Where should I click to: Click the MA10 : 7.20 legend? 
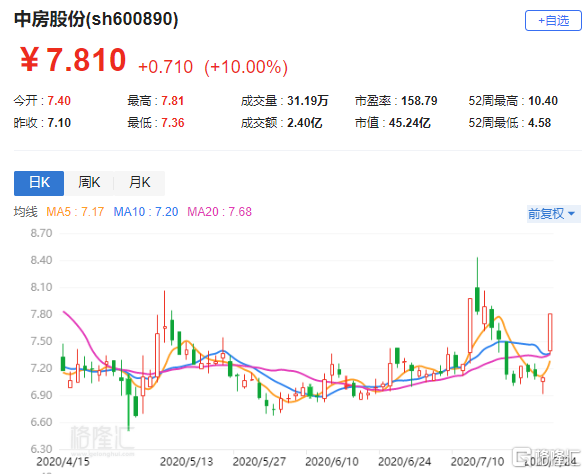click(146, 212)
